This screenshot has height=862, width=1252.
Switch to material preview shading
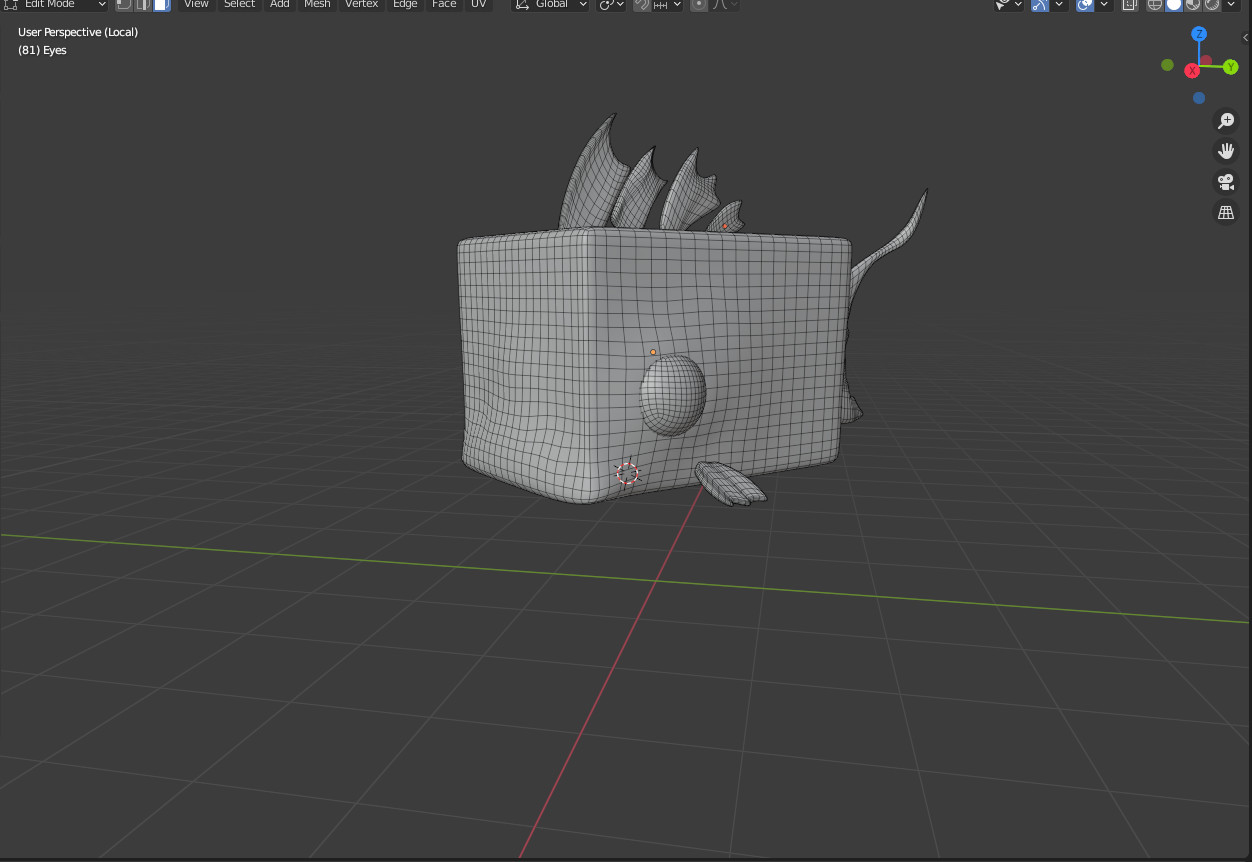[x=1193, y=4]
